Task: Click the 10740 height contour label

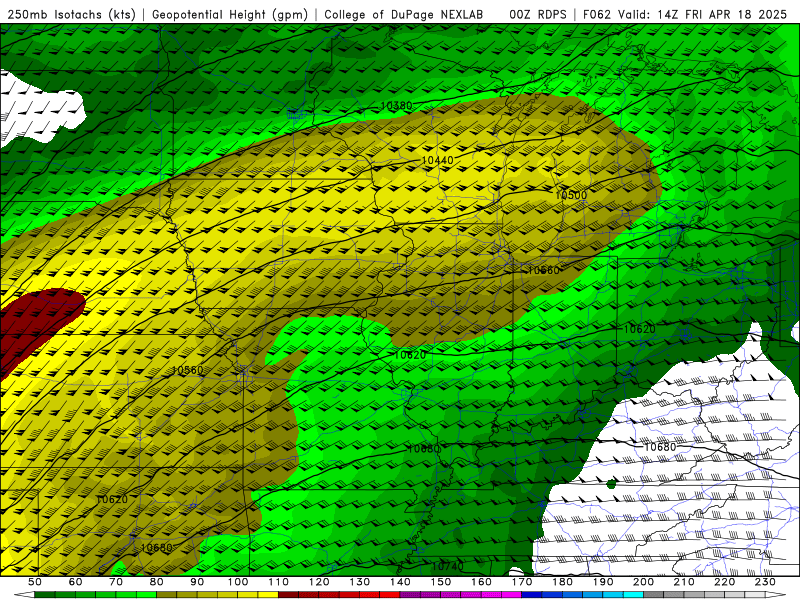Action: pyautogui.click(x=447, y=566)
